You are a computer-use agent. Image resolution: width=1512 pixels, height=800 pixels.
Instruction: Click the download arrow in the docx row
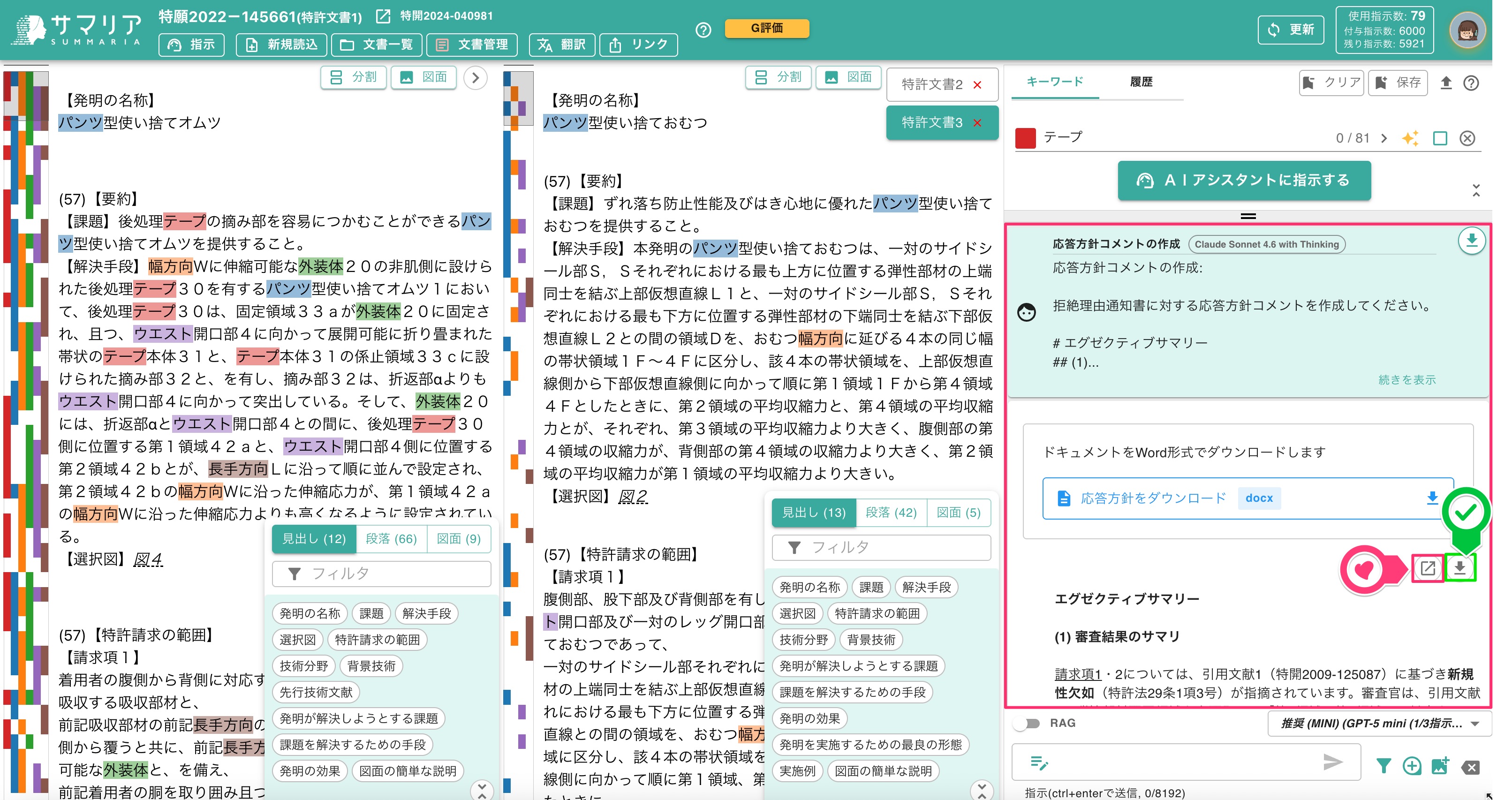click(x=1432, y=498)
